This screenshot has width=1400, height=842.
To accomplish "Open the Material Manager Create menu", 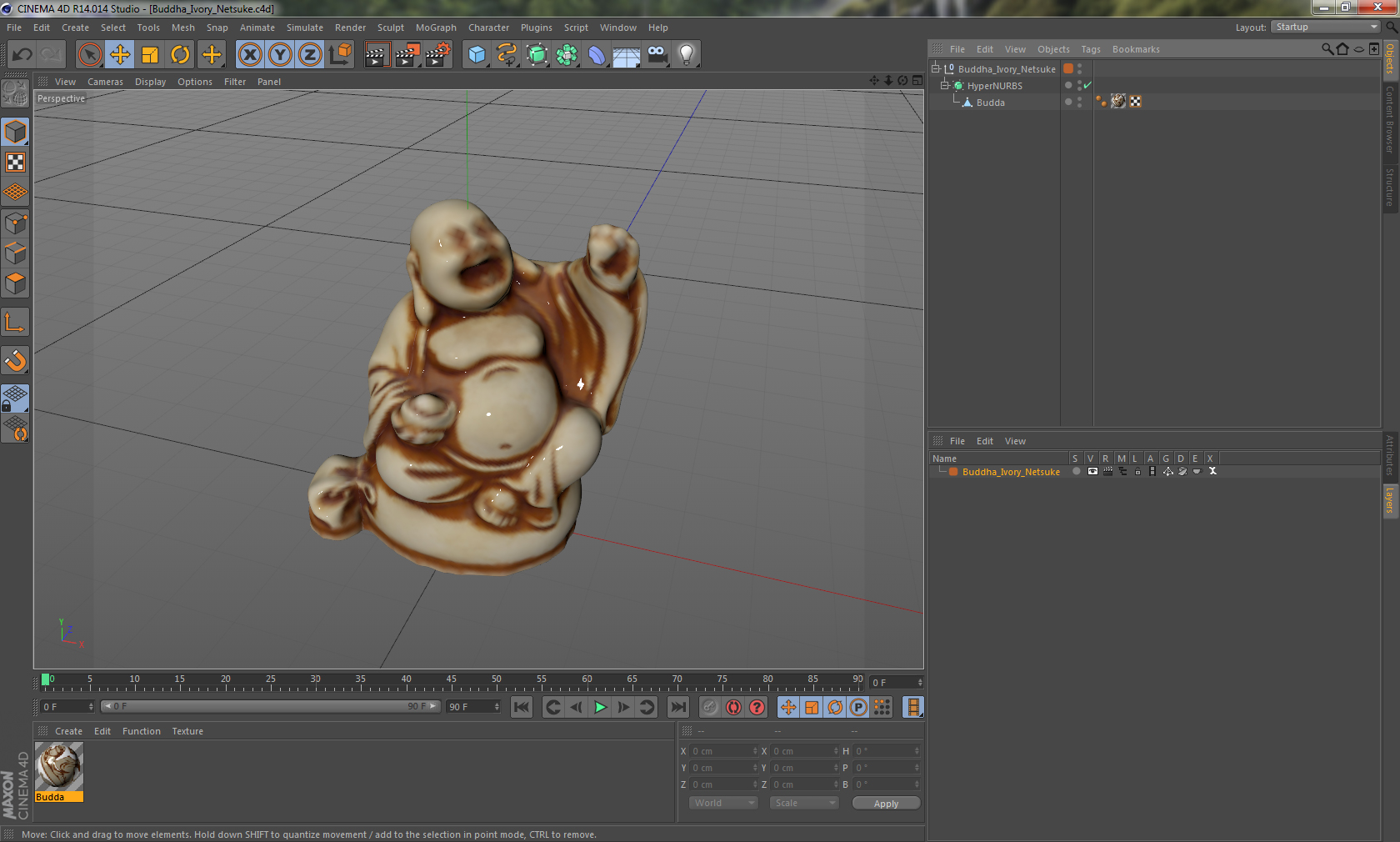I will point(68,731).
